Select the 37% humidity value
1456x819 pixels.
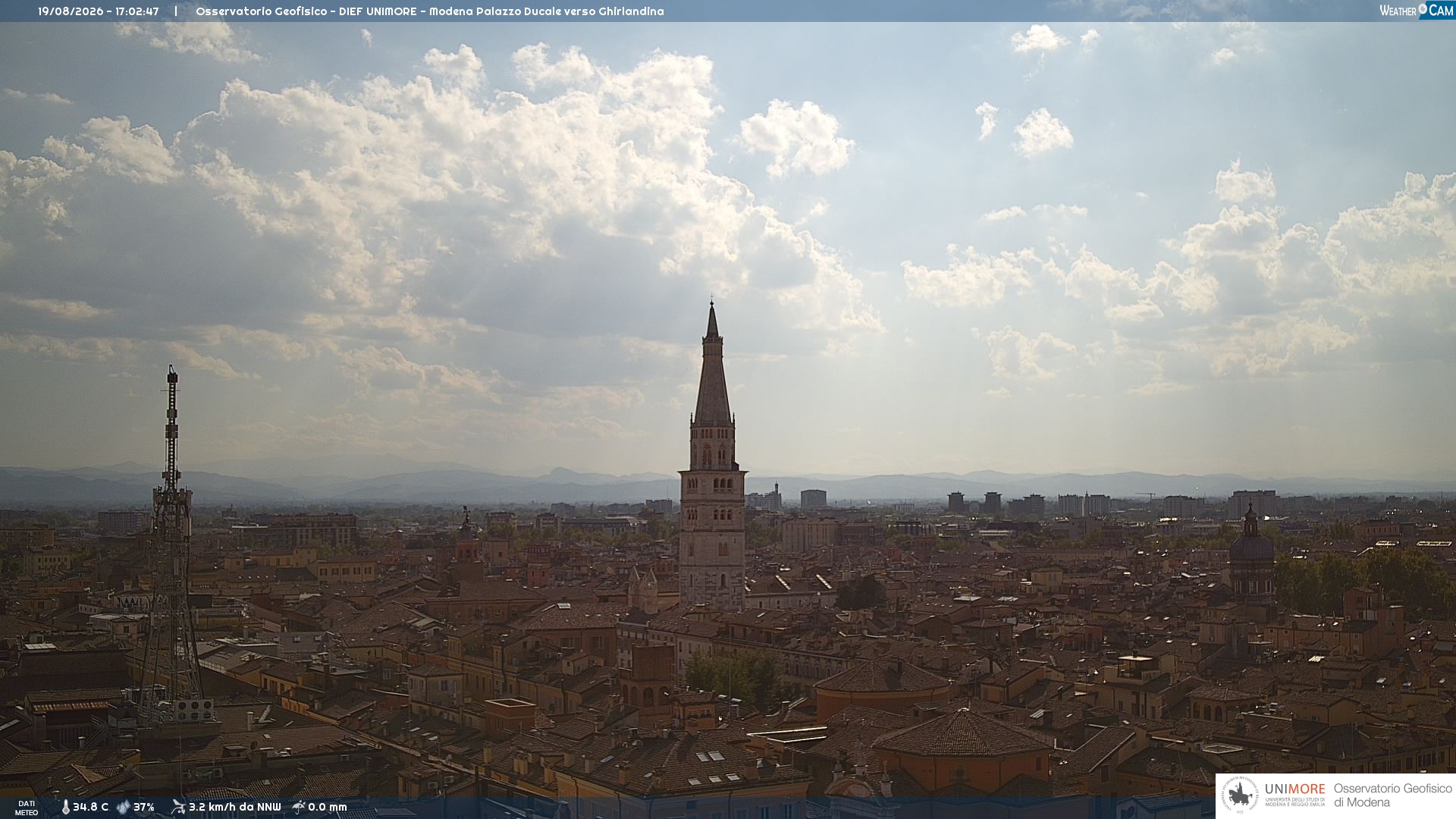point(144,807)
